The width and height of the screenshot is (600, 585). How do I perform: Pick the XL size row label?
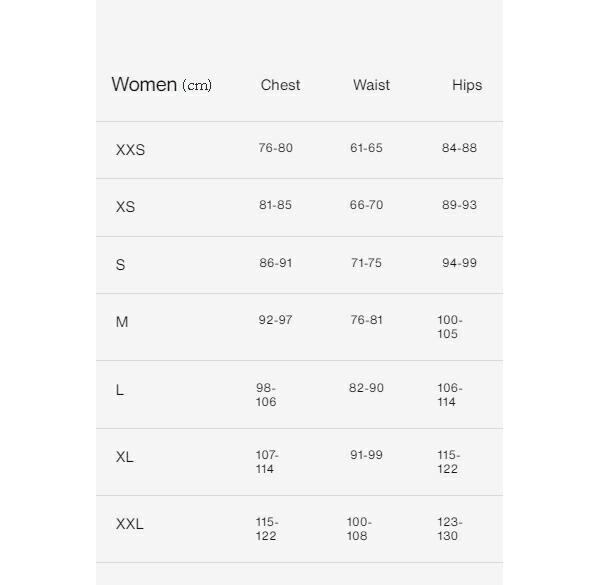(x=125, y=457)
